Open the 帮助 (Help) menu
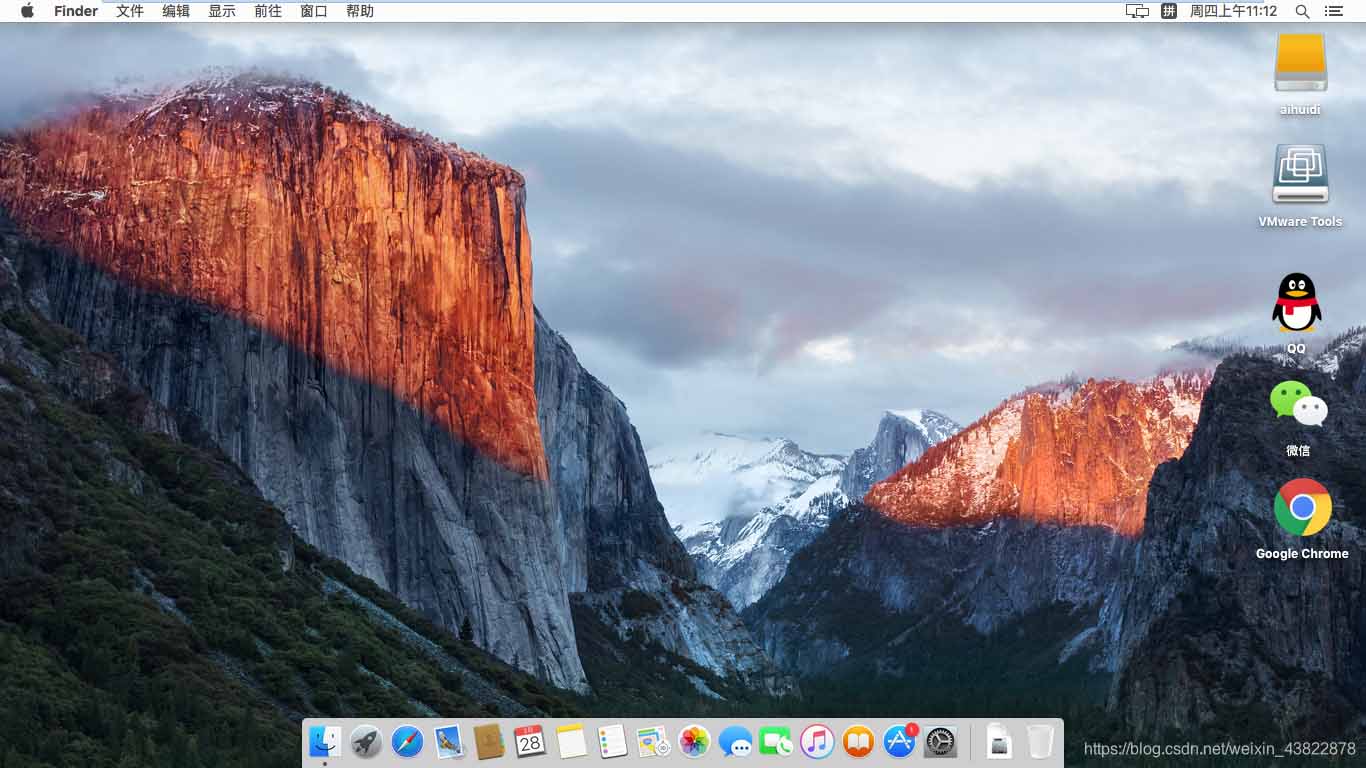Screen dimensions: 1366x768 [x=360, y=11]
